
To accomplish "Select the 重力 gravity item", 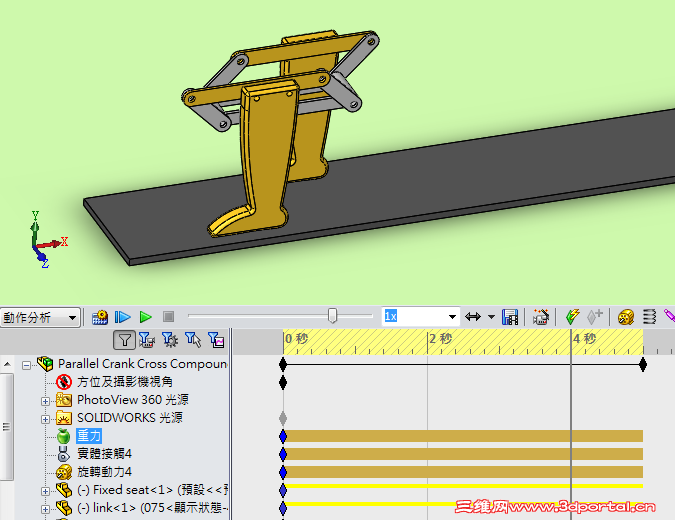I will 89,436.
